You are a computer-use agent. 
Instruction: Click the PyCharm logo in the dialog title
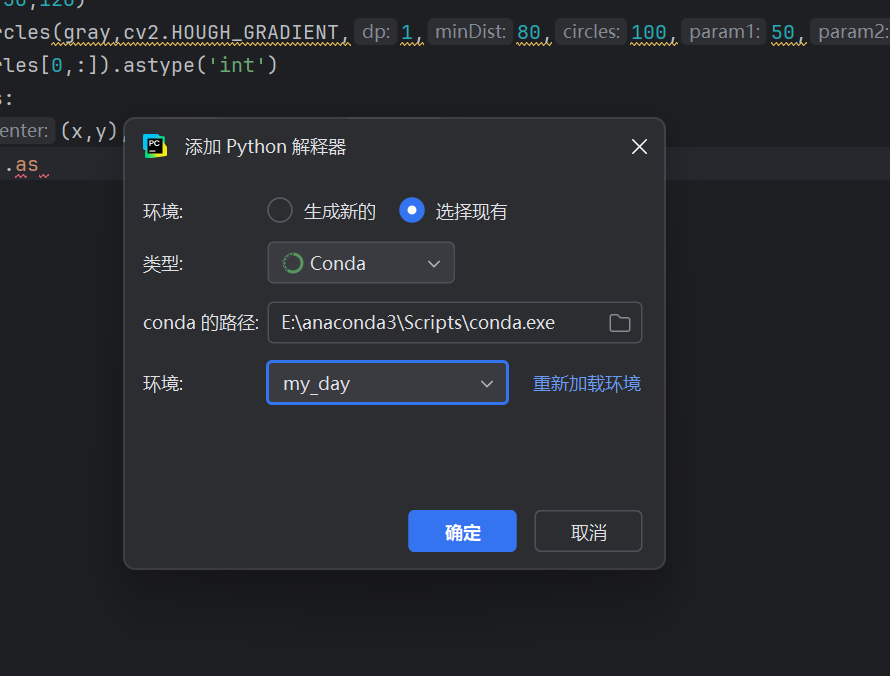click(x=155, y=146)
